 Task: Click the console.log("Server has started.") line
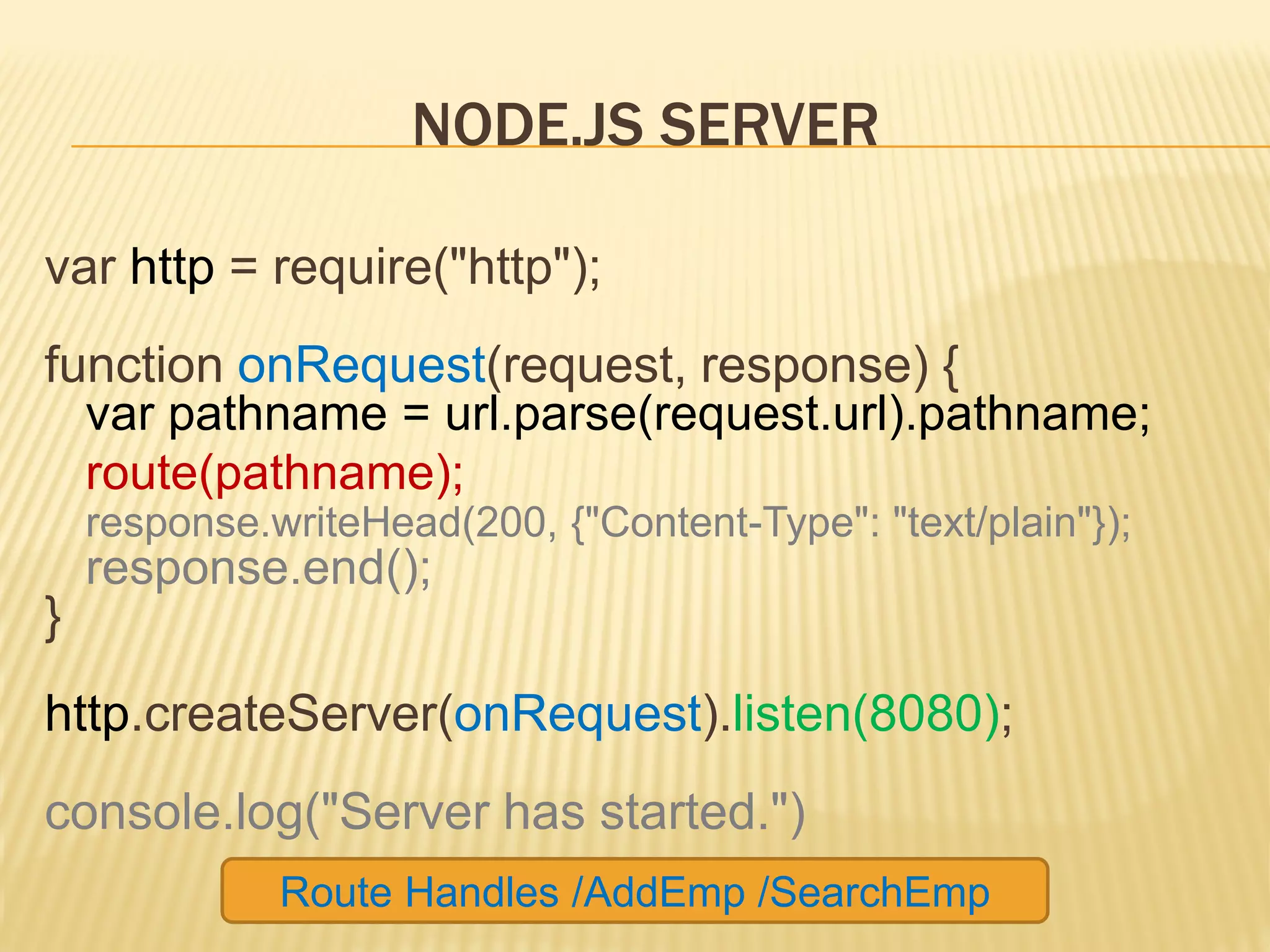tap(425, 813)
